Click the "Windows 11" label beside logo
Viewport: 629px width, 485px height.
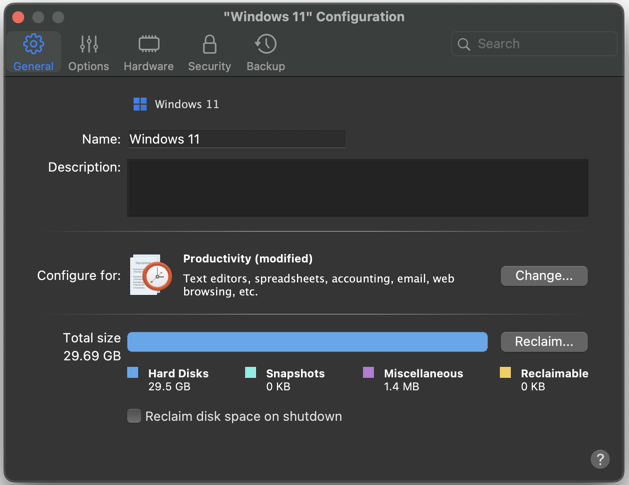pyautogui.click(x=187, y=104)
